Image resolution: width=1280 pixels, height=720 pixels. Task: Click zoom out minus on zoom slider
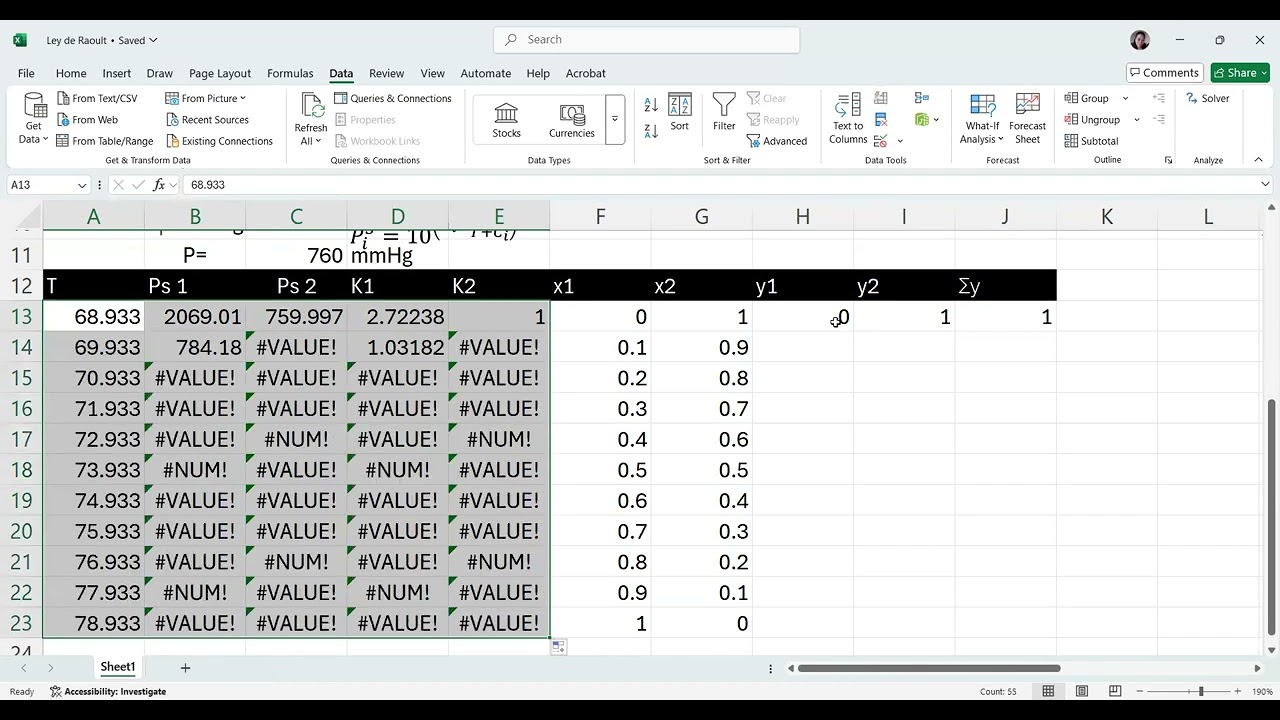(1140, 691)
